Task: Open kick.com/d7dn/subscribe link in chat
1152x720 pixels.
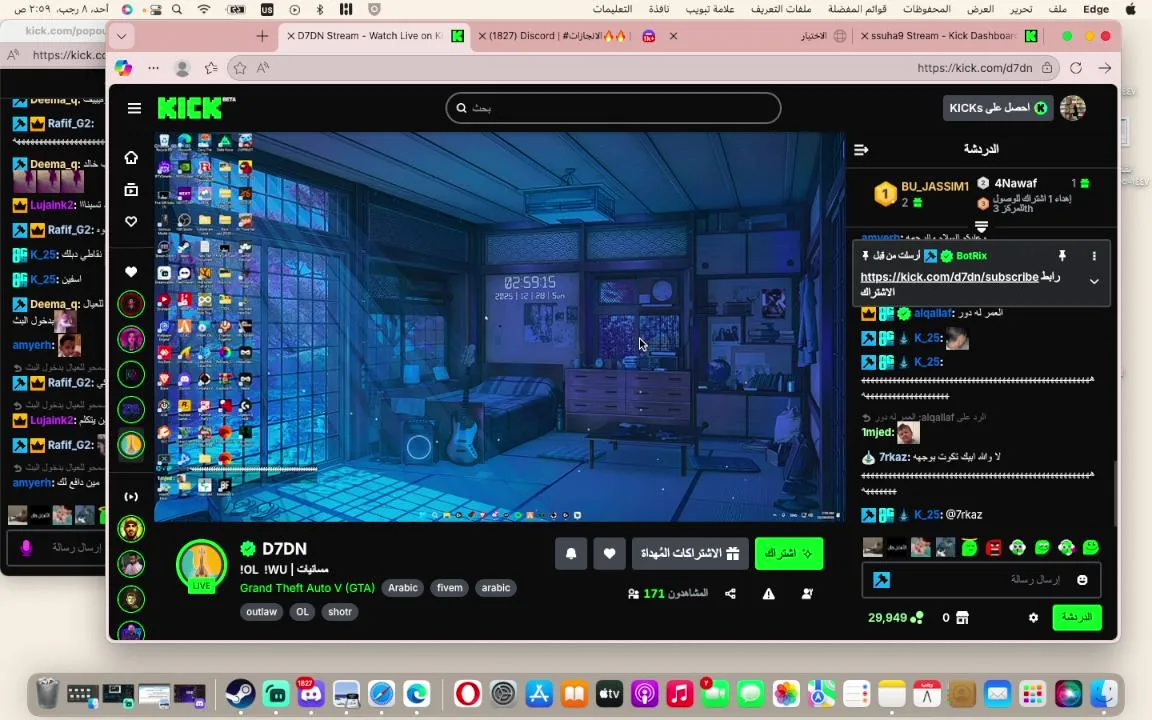Action: pos(949,277)
